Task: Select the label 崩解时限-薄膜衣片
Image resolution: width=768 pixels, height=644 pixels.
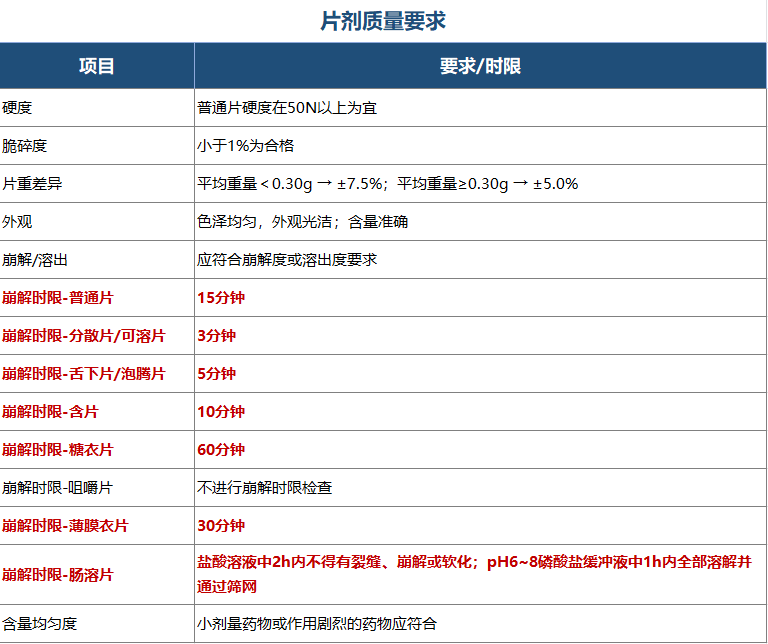Action: pyautogui.click(x=65, y=525)
